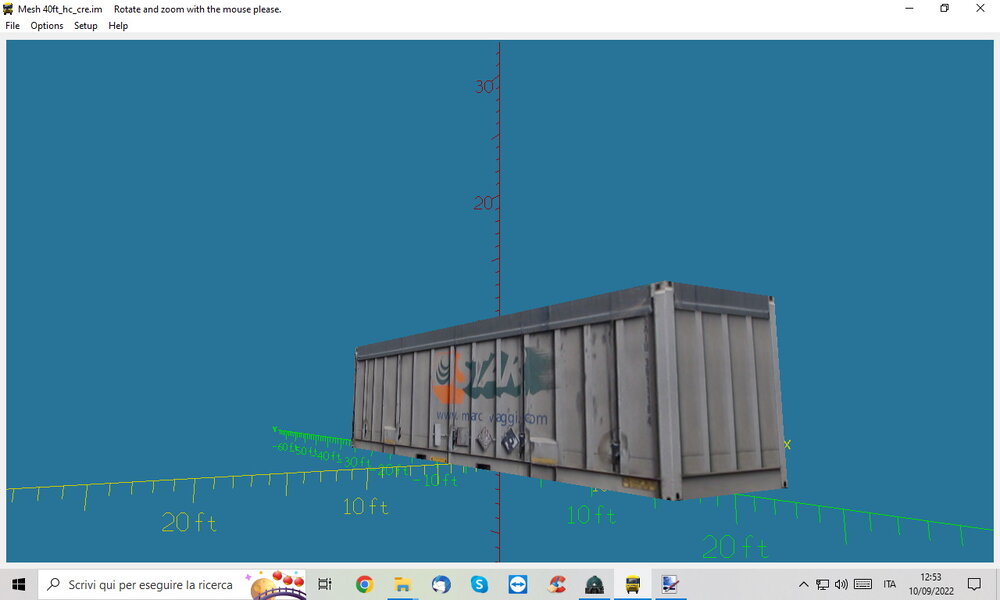Open Thunderbird from the taskbar
The height and width of the screenshot is (600, 1000).
441,584
